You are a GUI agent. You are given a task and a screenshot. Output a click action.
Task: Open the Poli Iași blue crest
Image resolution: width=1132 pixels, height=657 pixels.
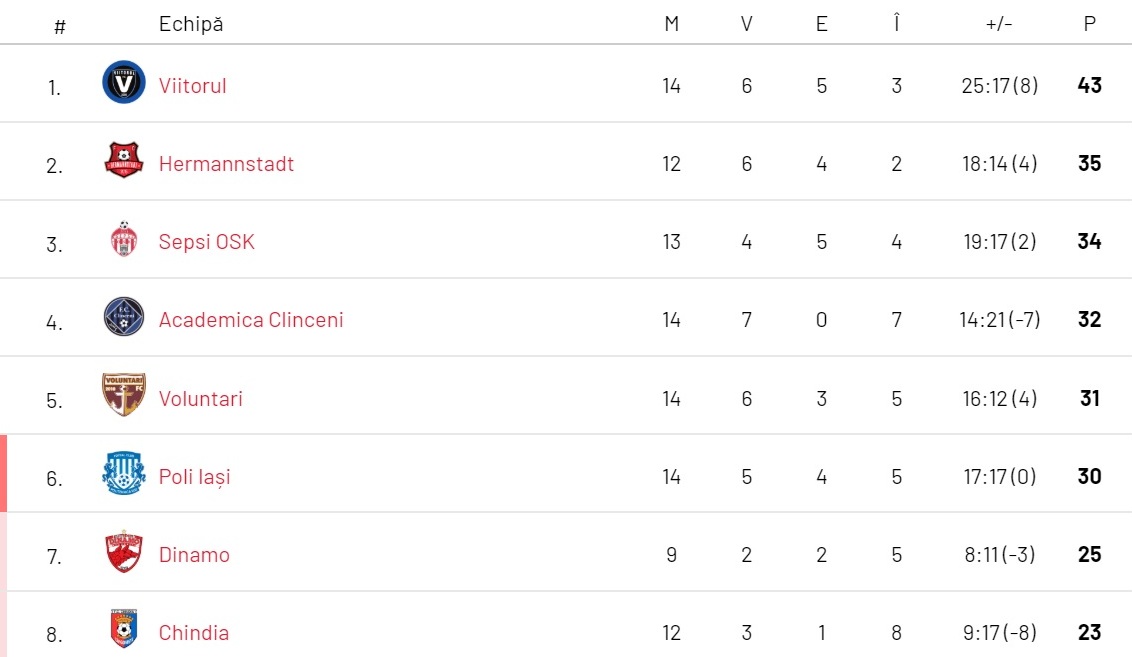click(123, 473)
